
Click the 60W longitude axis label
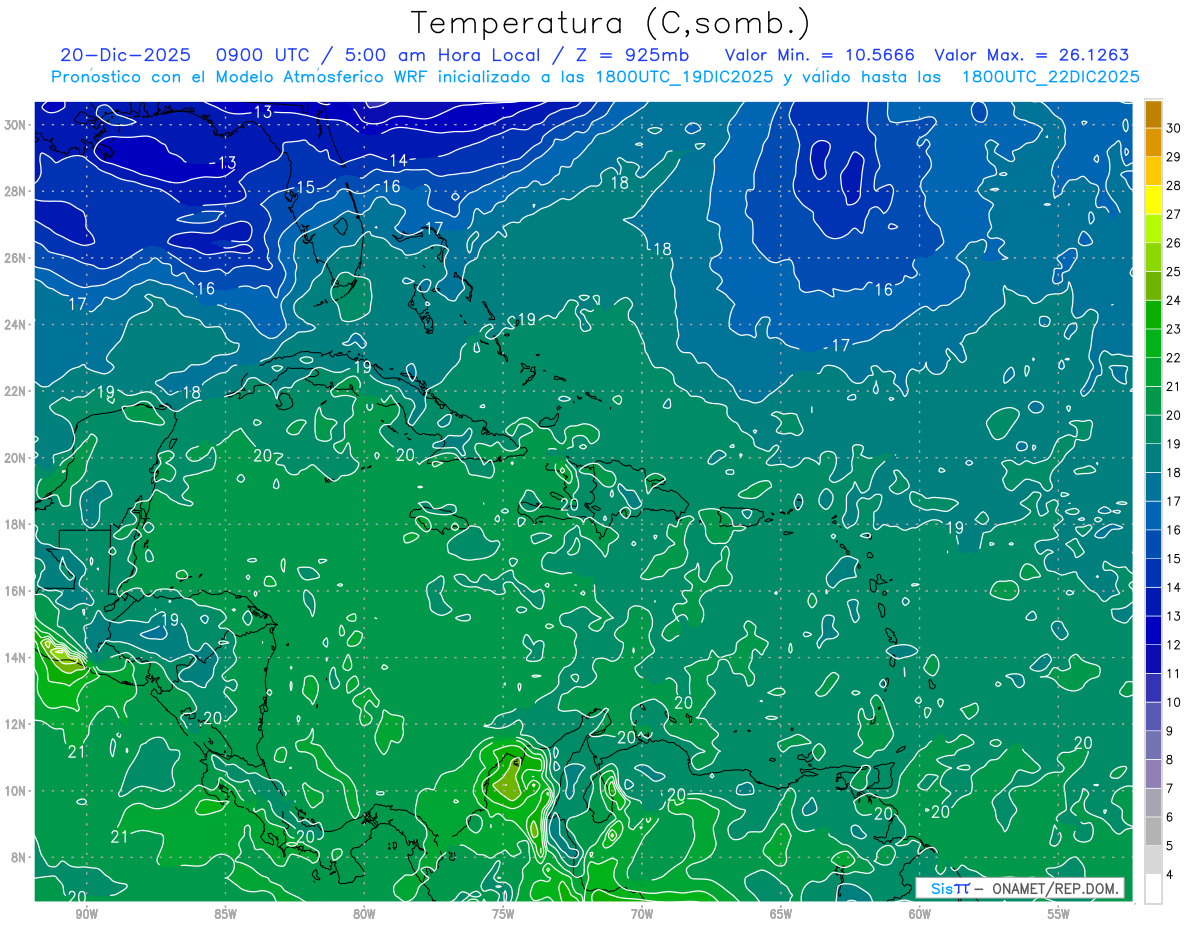[920, 914]
